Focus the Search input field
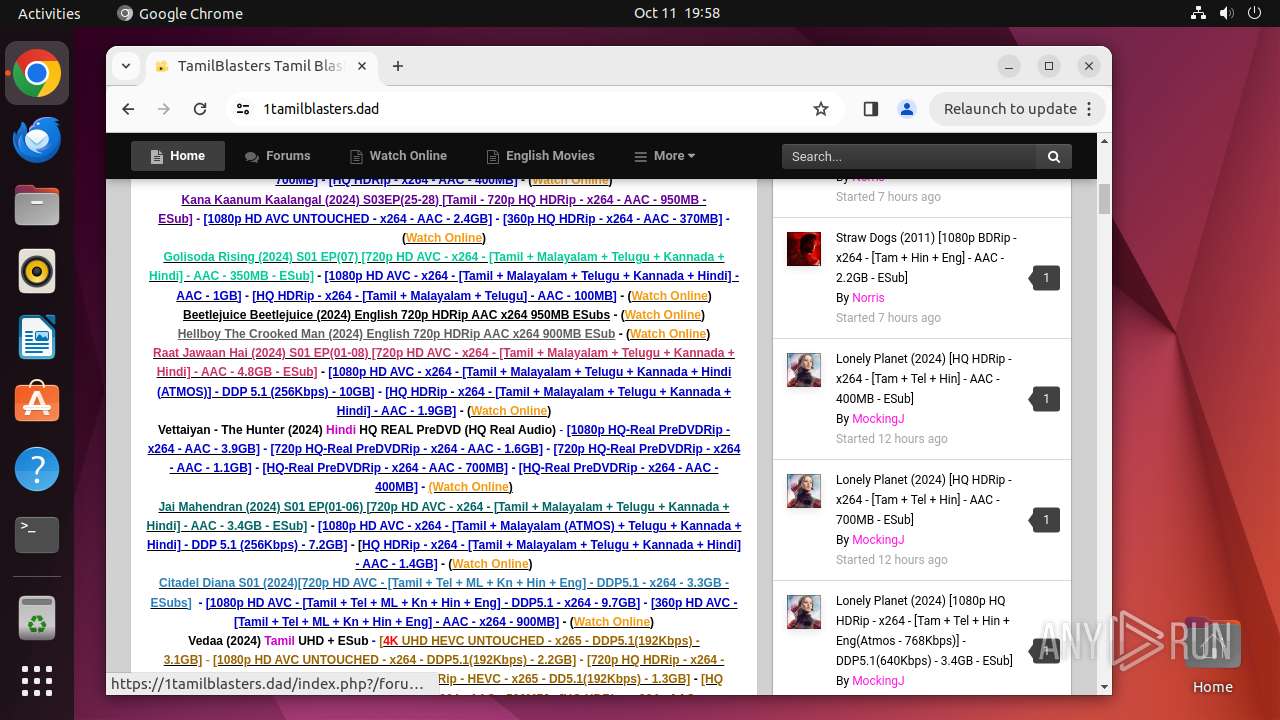1280x720 pixels. (909, 156)
